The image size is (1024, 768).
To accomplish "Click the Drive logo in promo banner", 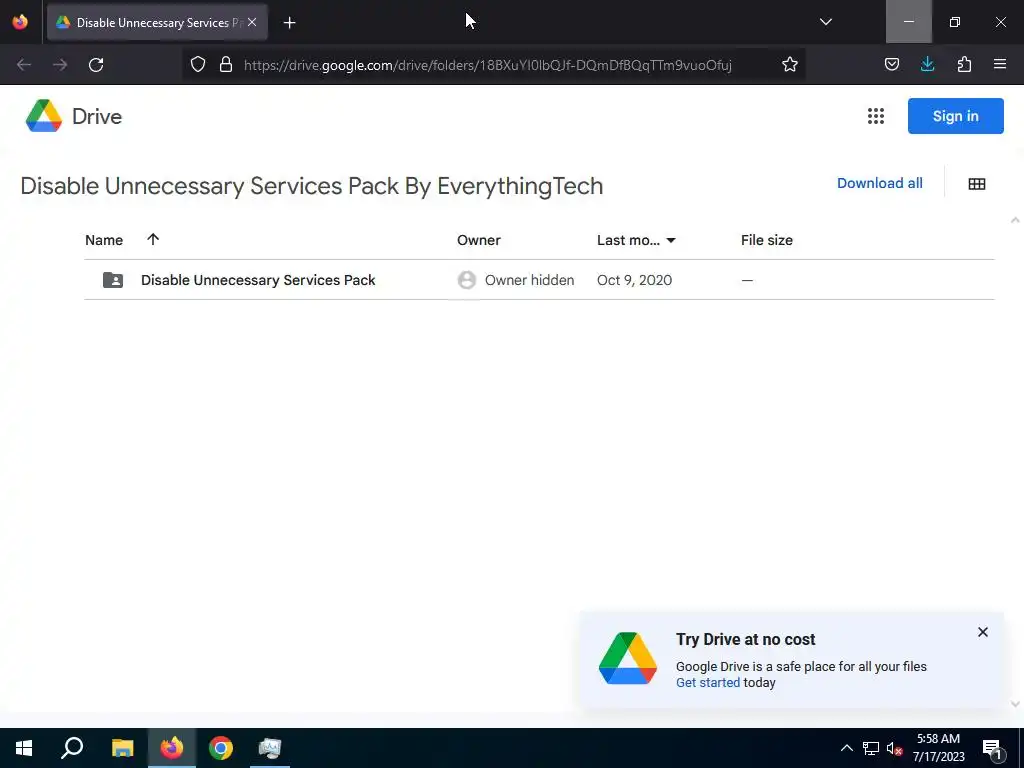I will pyautogui.click(x=628, y=658).
